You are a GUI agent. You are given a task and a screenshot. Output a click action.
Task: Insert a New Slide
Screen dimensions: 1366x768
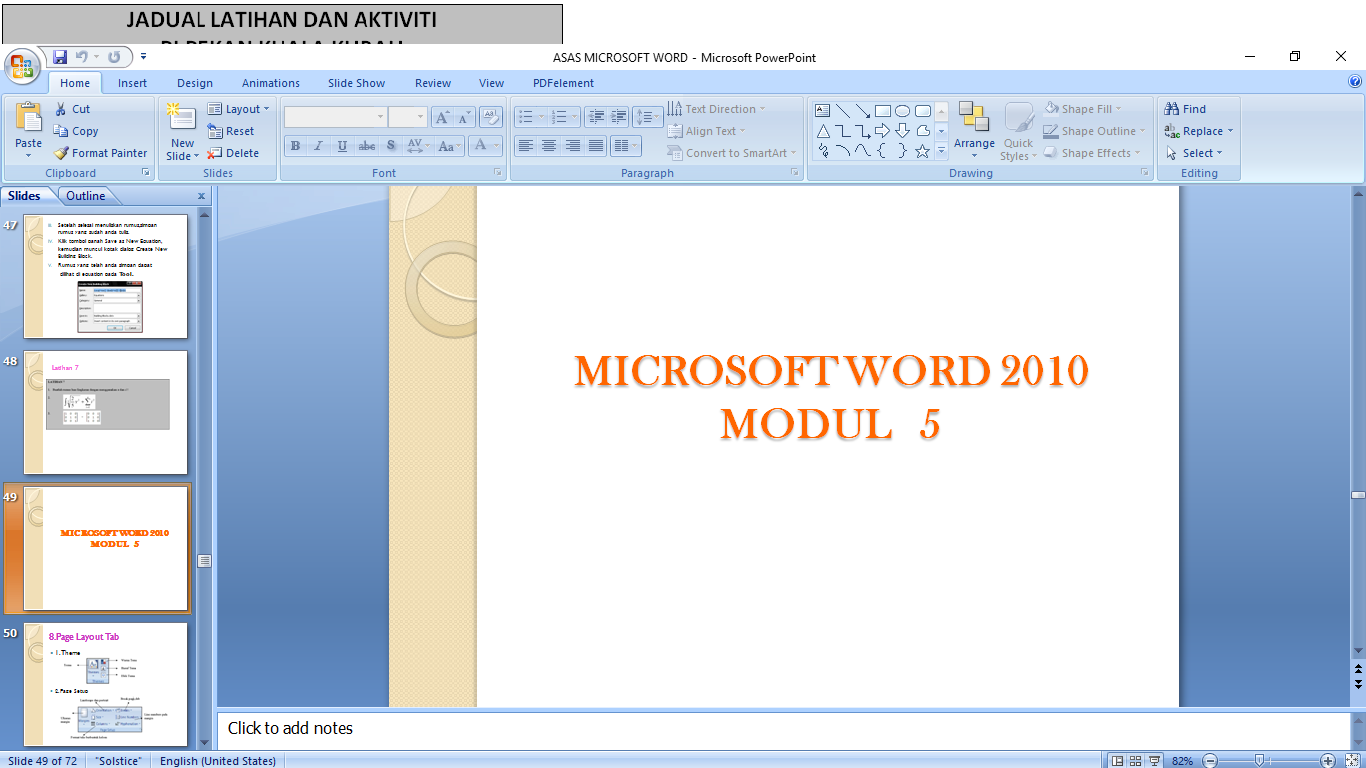[182, 131]
